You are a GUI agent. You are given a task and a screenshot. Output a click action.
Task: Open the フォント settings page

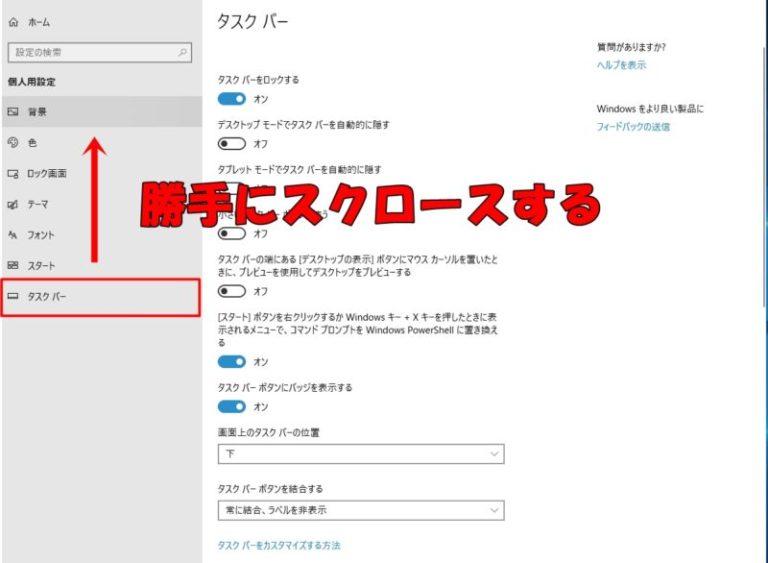point(102,235)
